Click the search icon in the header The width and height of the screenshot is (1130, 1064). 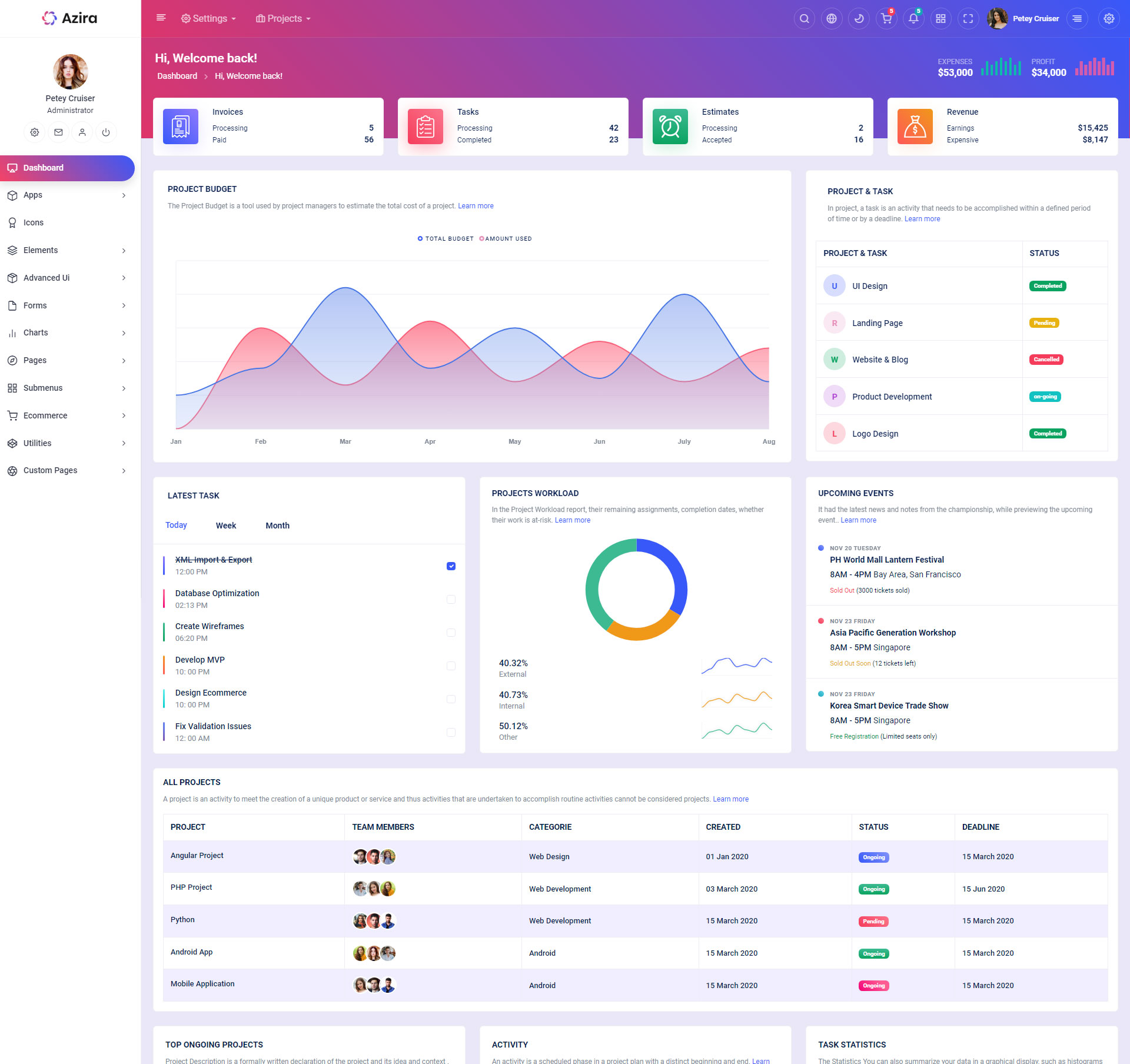coord(804,19)
